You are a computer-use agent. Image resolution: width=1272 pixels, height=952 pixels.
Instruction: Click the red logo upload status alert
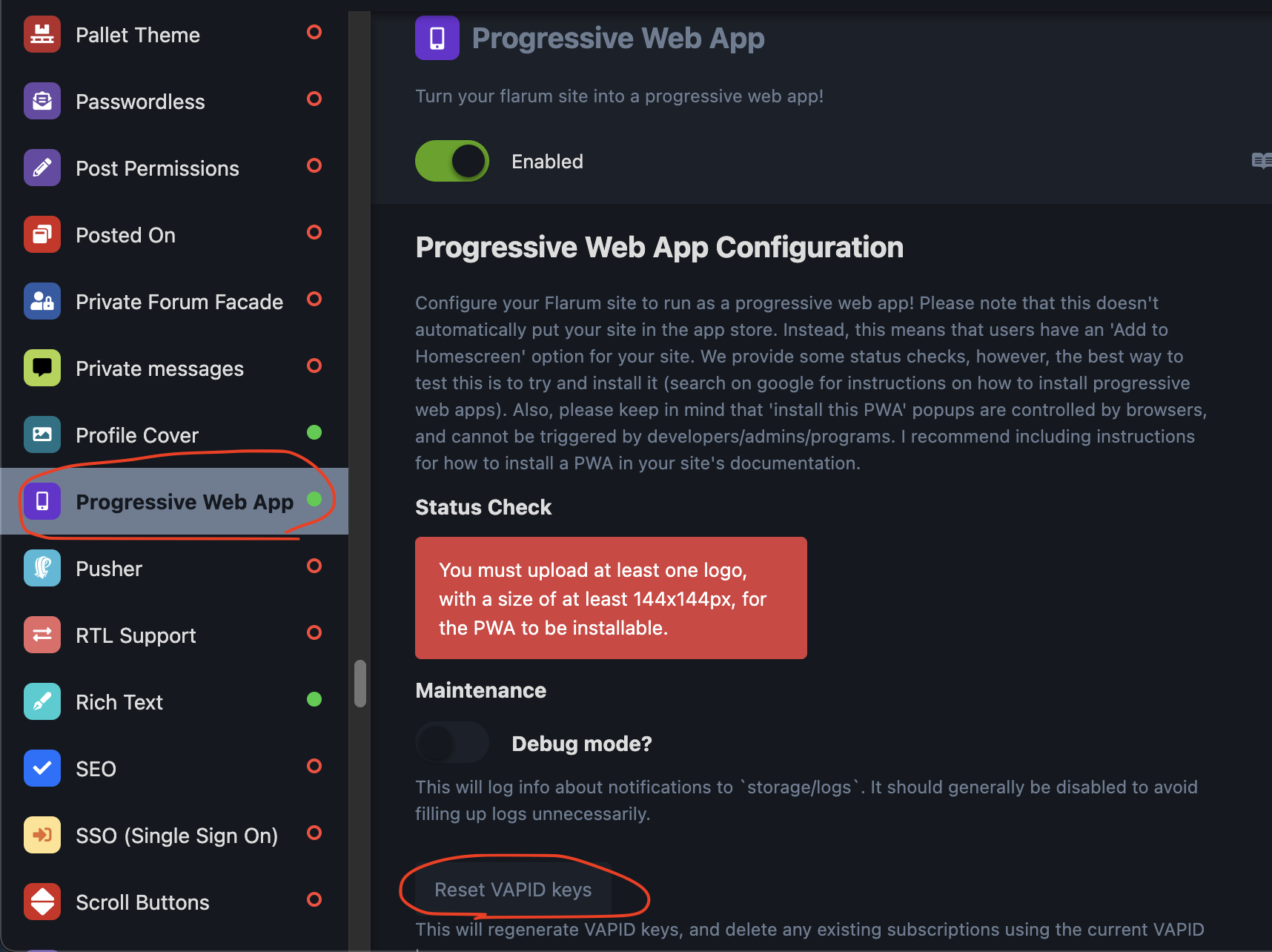(x=611, y=598)
